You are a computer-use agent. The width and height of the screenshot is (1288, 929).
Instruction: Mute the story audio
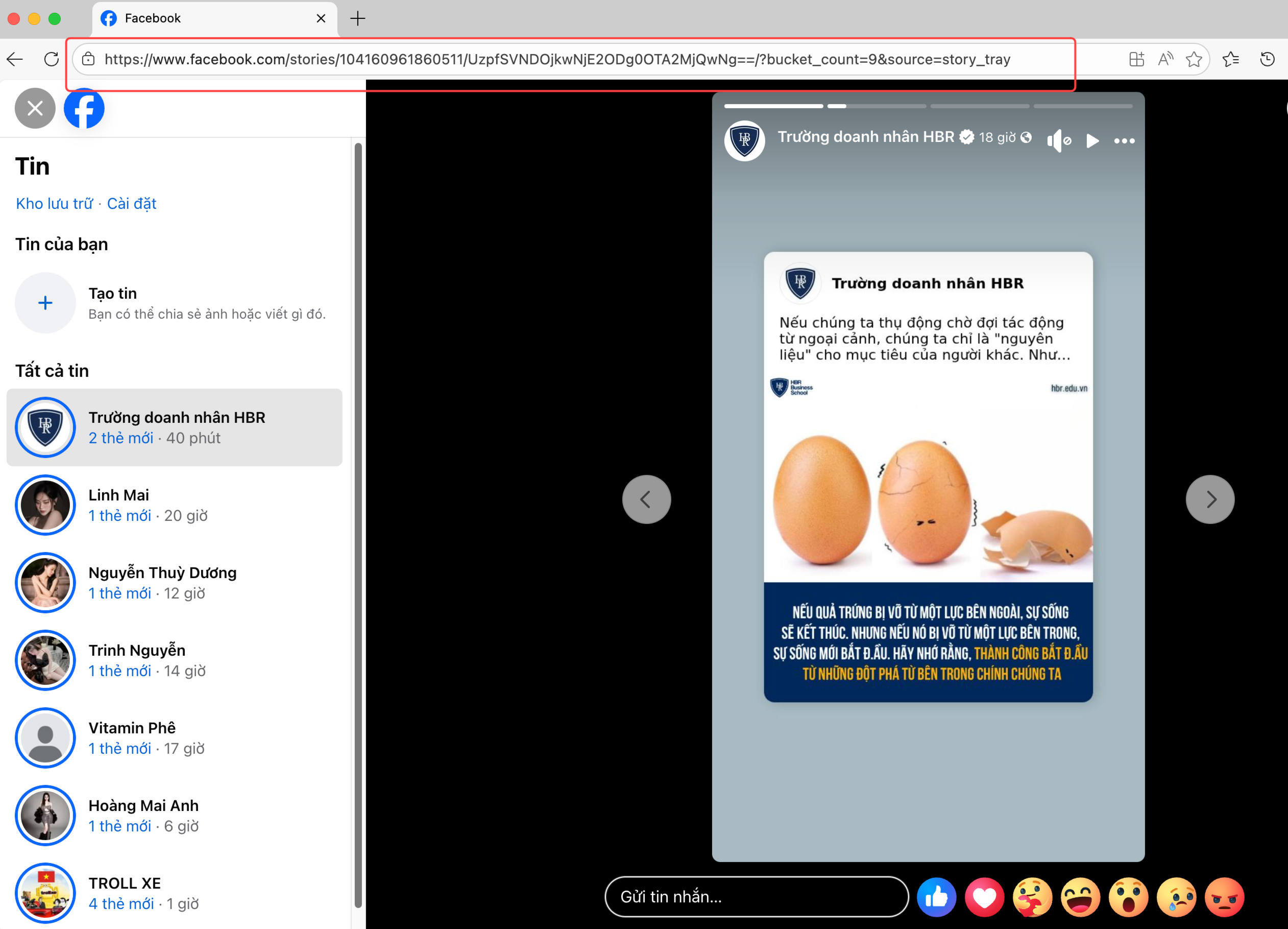click(1059, 141)
